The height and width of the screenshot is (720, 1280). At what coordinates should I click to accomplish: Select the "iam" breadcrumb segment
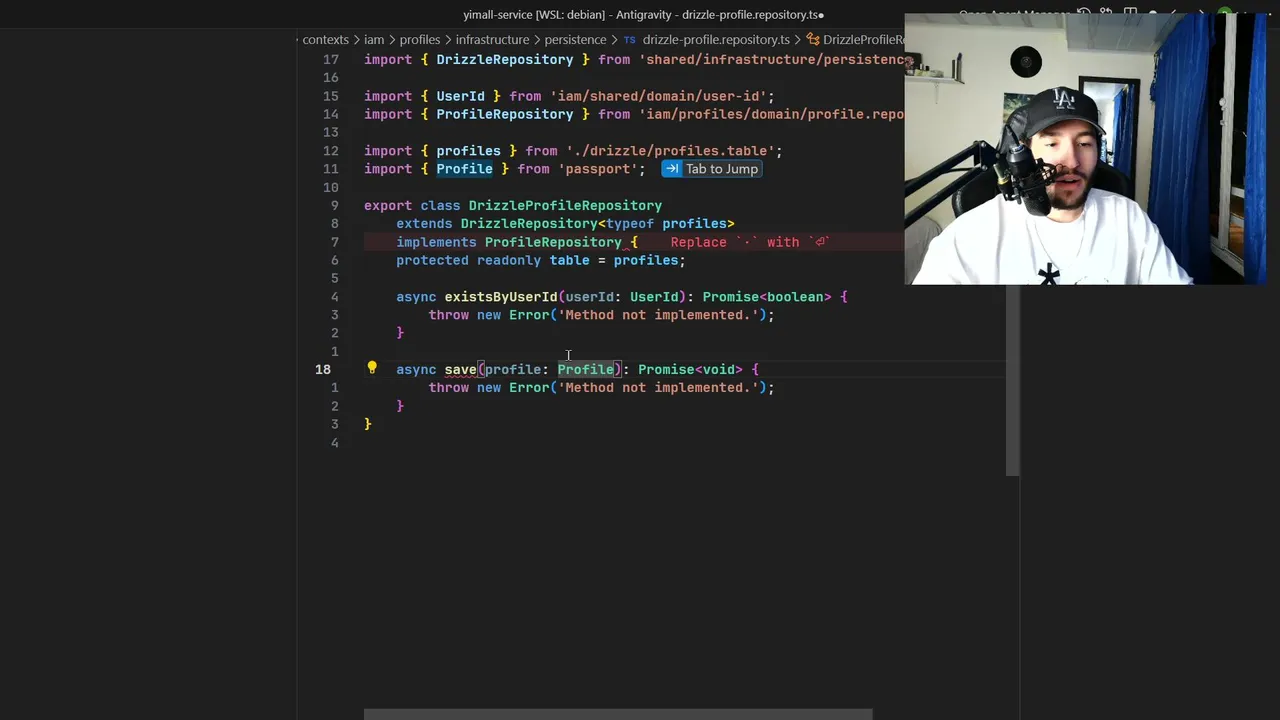(x=374, y=40)
